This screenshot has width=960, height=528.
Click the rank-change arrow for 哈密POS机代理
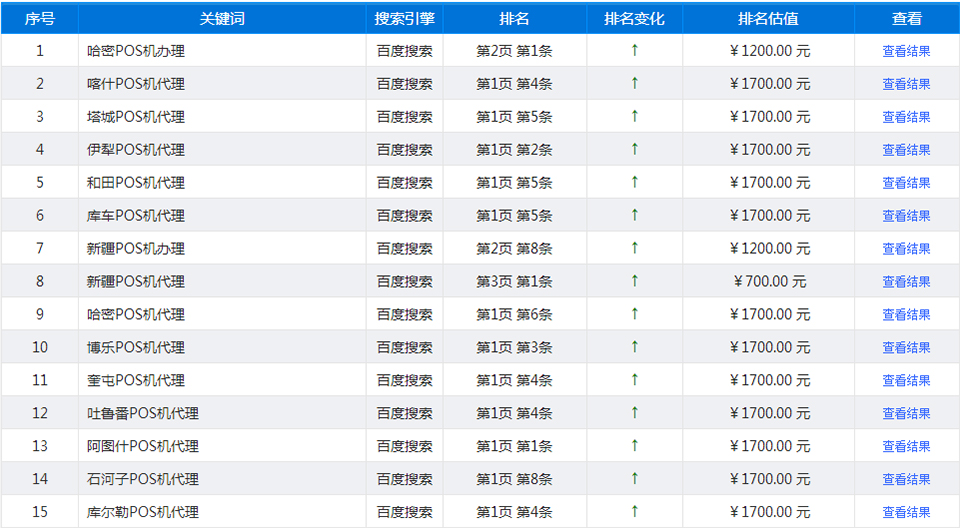click(634, 314)
